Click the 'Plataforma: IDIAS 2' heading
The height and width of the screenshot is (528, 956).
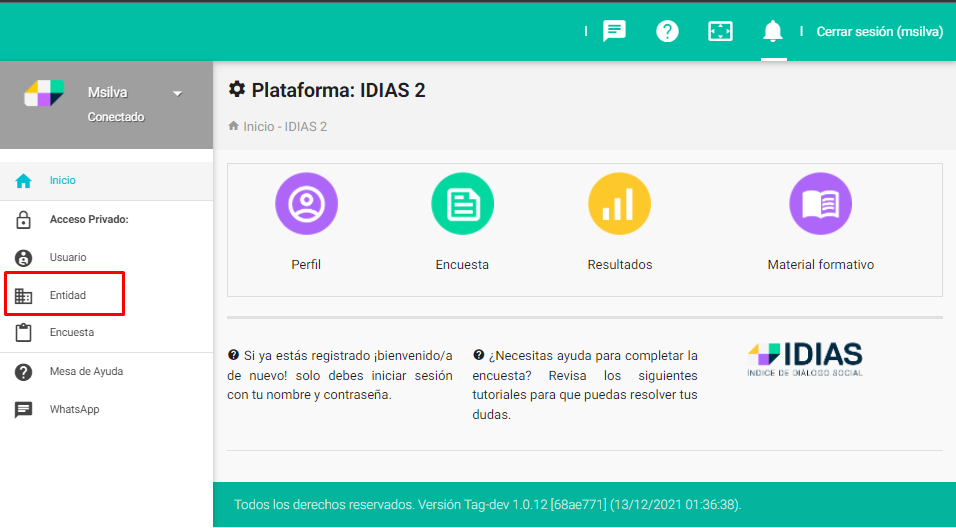pyautogui.click(x=338, y=90)
